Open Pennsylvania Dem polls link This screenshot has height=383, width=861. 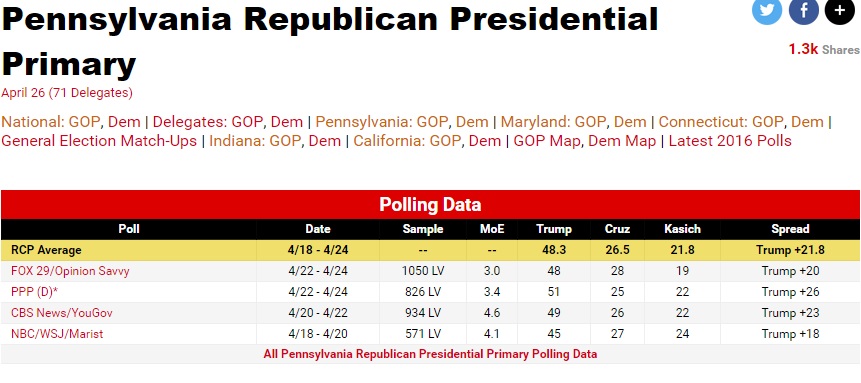473,121
